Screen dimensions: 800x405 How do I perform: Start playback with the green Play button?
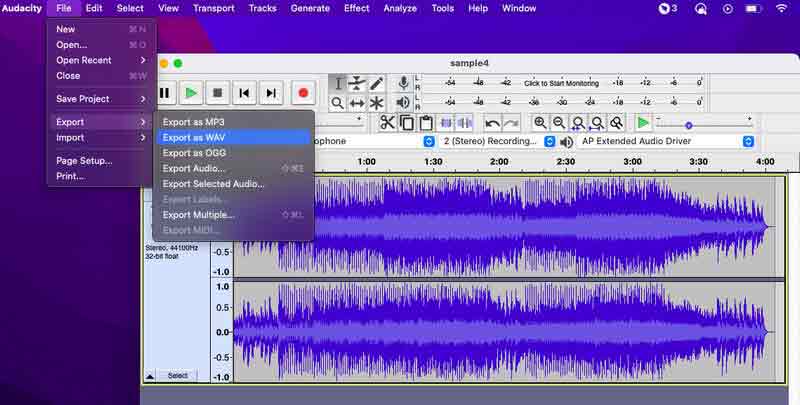tap(191, 93)
